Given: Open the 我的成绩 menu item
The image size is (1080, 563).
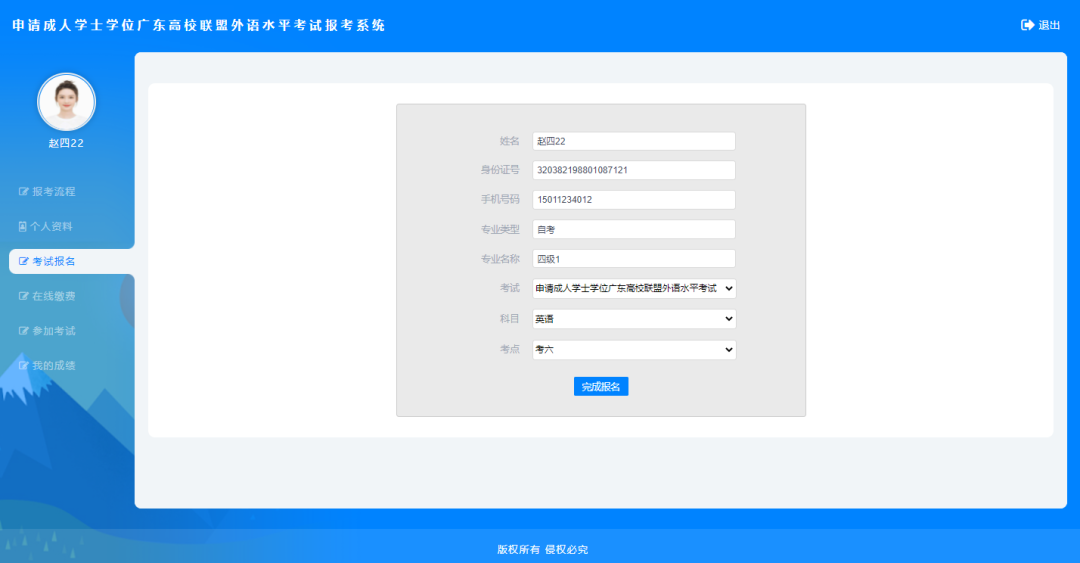Looking at the screenshot, I should pos(53,366).
